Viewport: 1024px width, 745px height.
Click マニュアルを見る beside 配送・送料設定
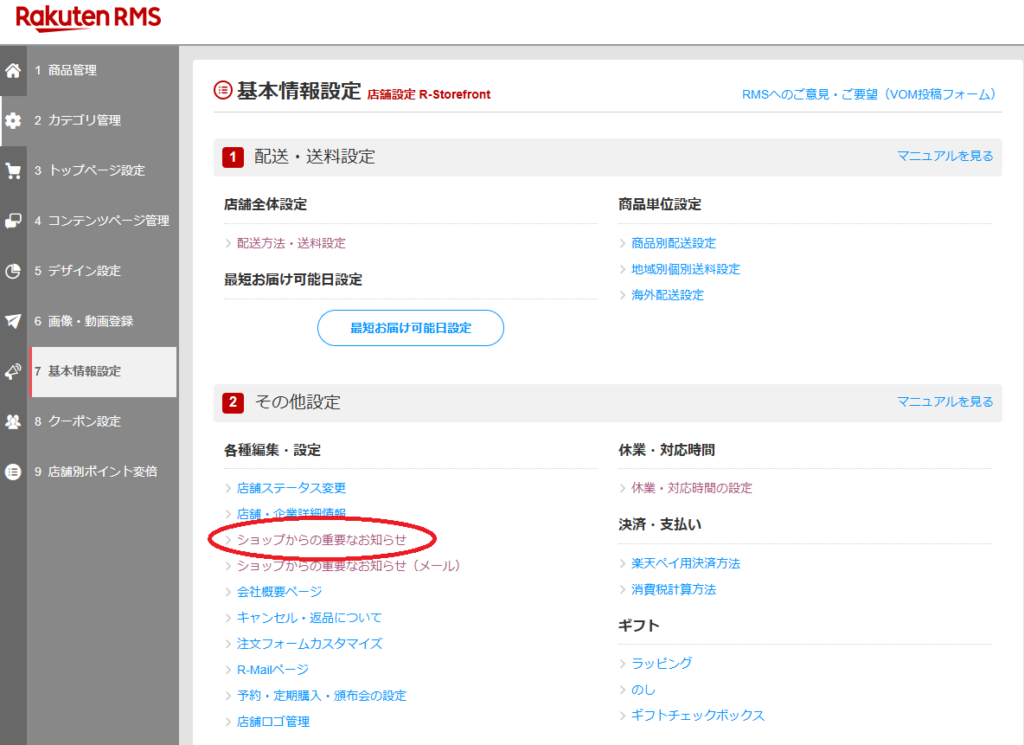(945, 156)
